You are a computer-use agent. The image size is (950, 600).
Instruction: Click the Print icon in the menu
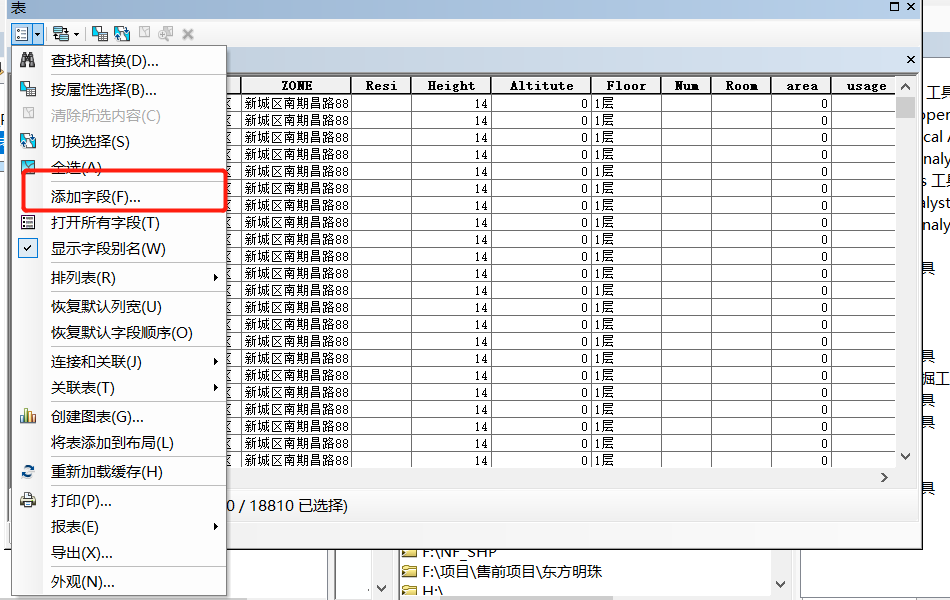tap(26, 501)
